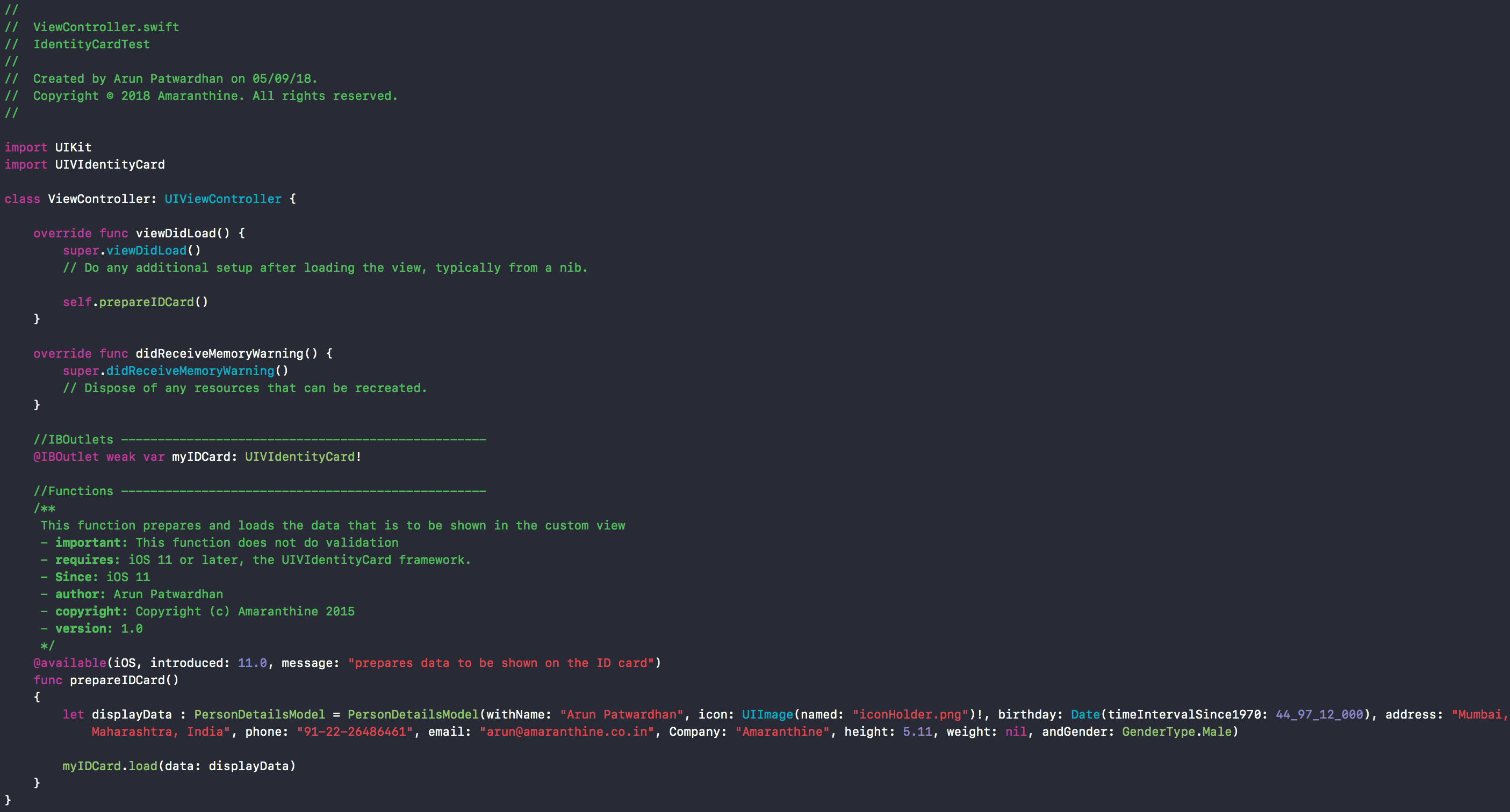Screen dimensions: 1510x812
Task: Click the myIDCard variable name
Action: click(x=200, y=457)
